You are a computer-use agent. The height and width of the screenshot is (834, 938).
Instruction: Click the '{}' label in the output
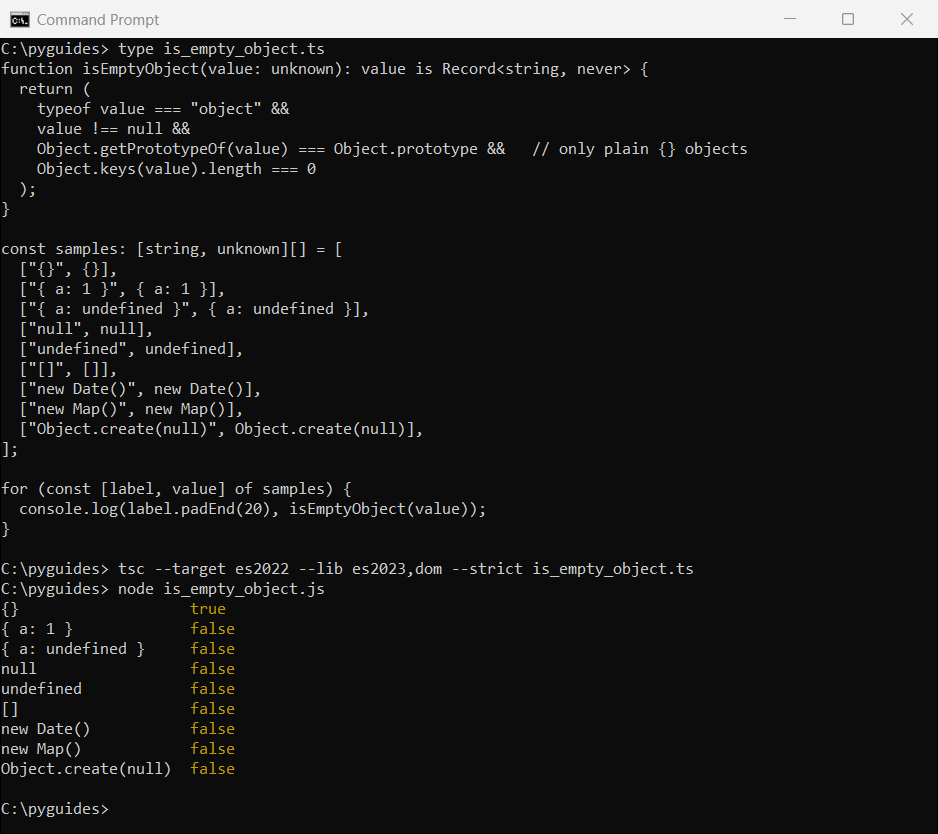(x=10, y=609)
